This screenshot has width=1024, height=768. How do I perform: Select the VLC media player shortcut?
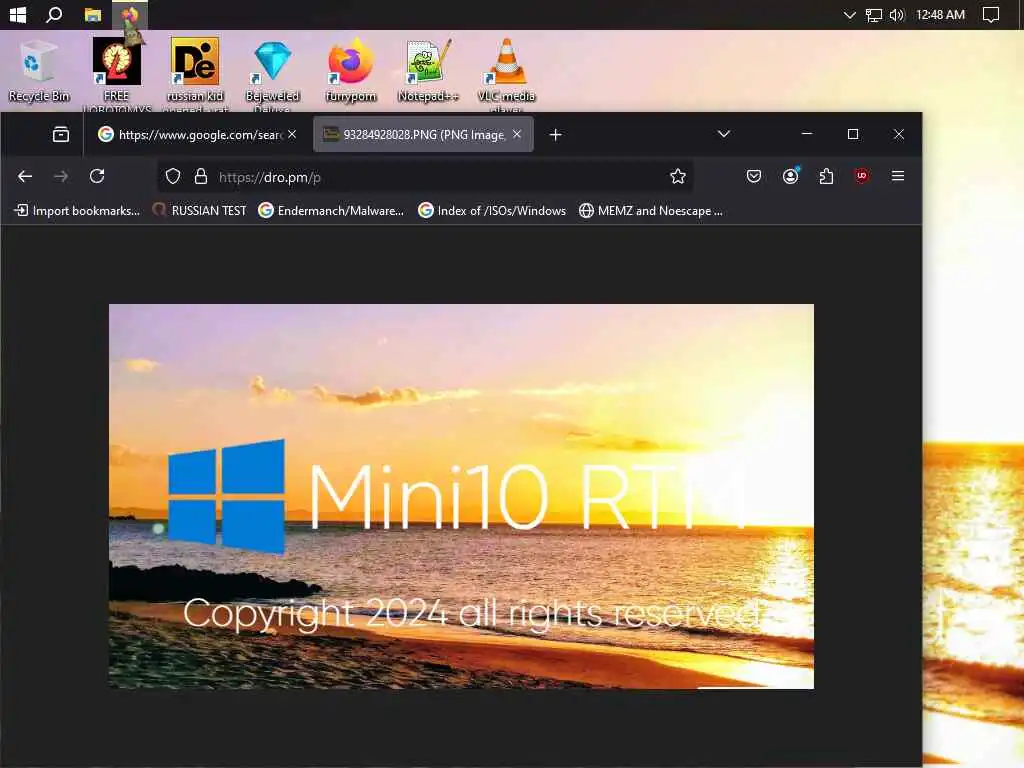click(x=506, y=74)
